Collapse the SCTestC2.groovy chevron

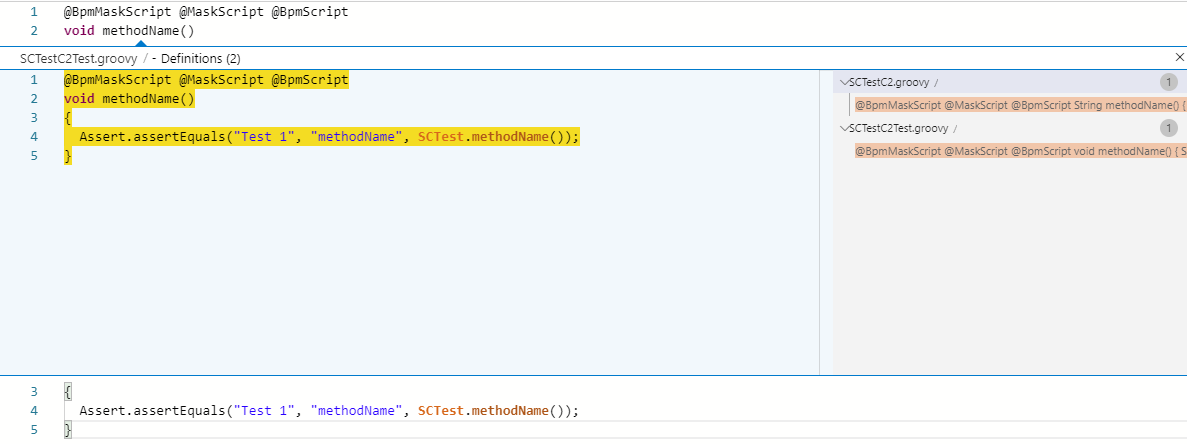pyautogui.click(x=844, y=83)
